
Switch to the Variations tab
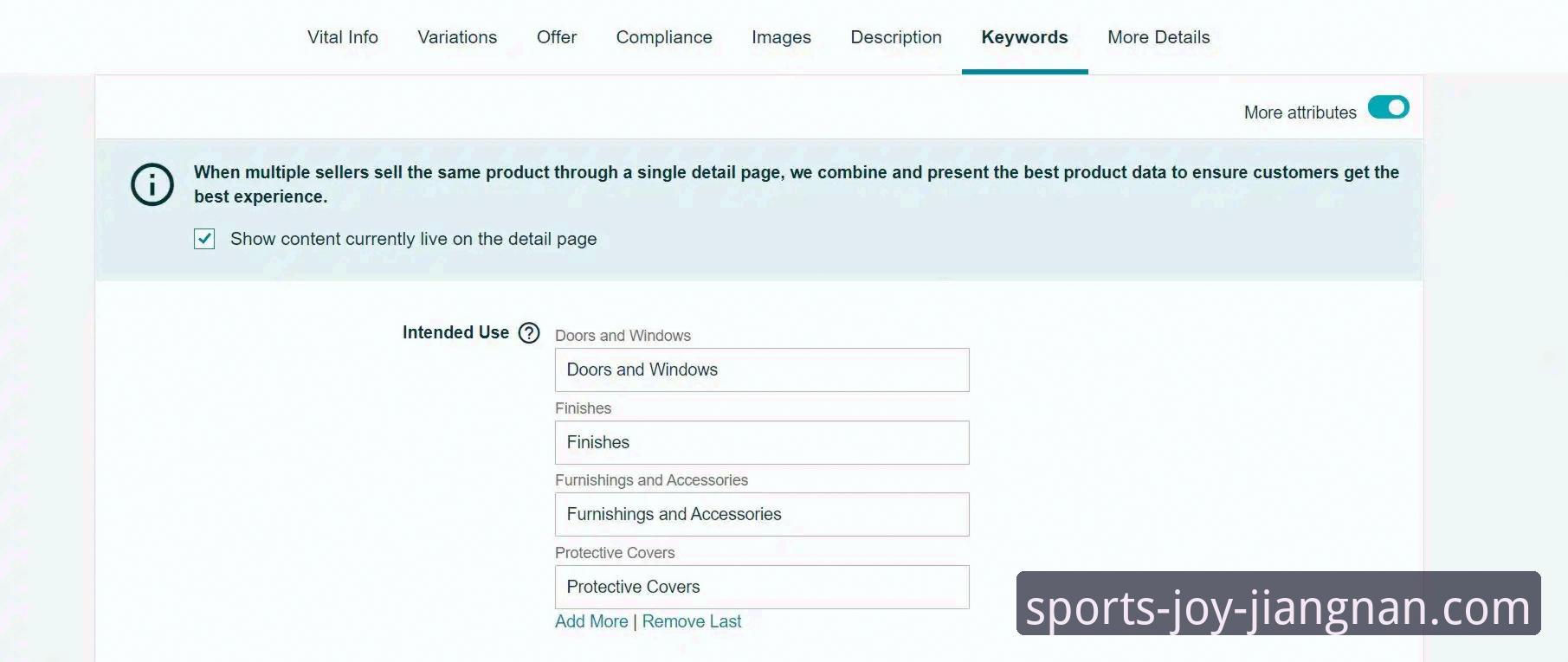click(x=457, y=37)
